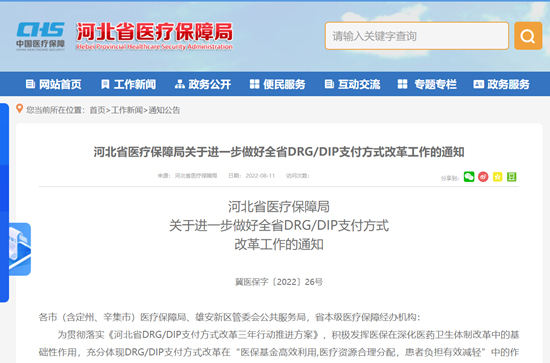The image size is (550, 363).
Task: Share via the green Douban icon
Action: (511, 177)
